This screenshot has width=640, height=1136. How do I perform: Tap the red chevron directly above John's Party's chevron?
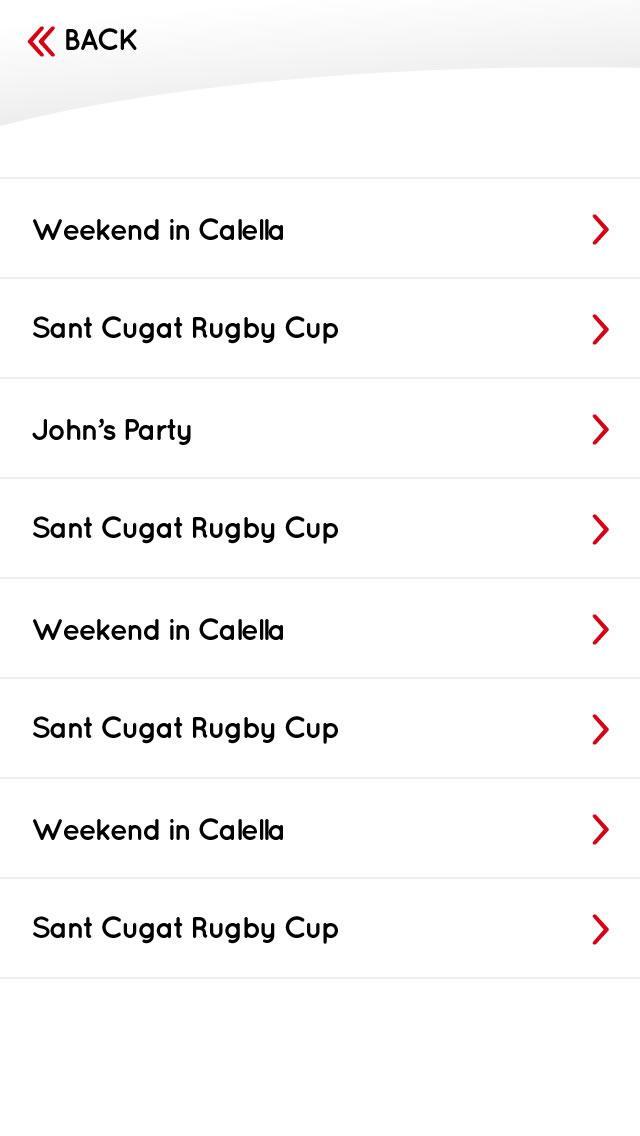click(x=600, y=330)
